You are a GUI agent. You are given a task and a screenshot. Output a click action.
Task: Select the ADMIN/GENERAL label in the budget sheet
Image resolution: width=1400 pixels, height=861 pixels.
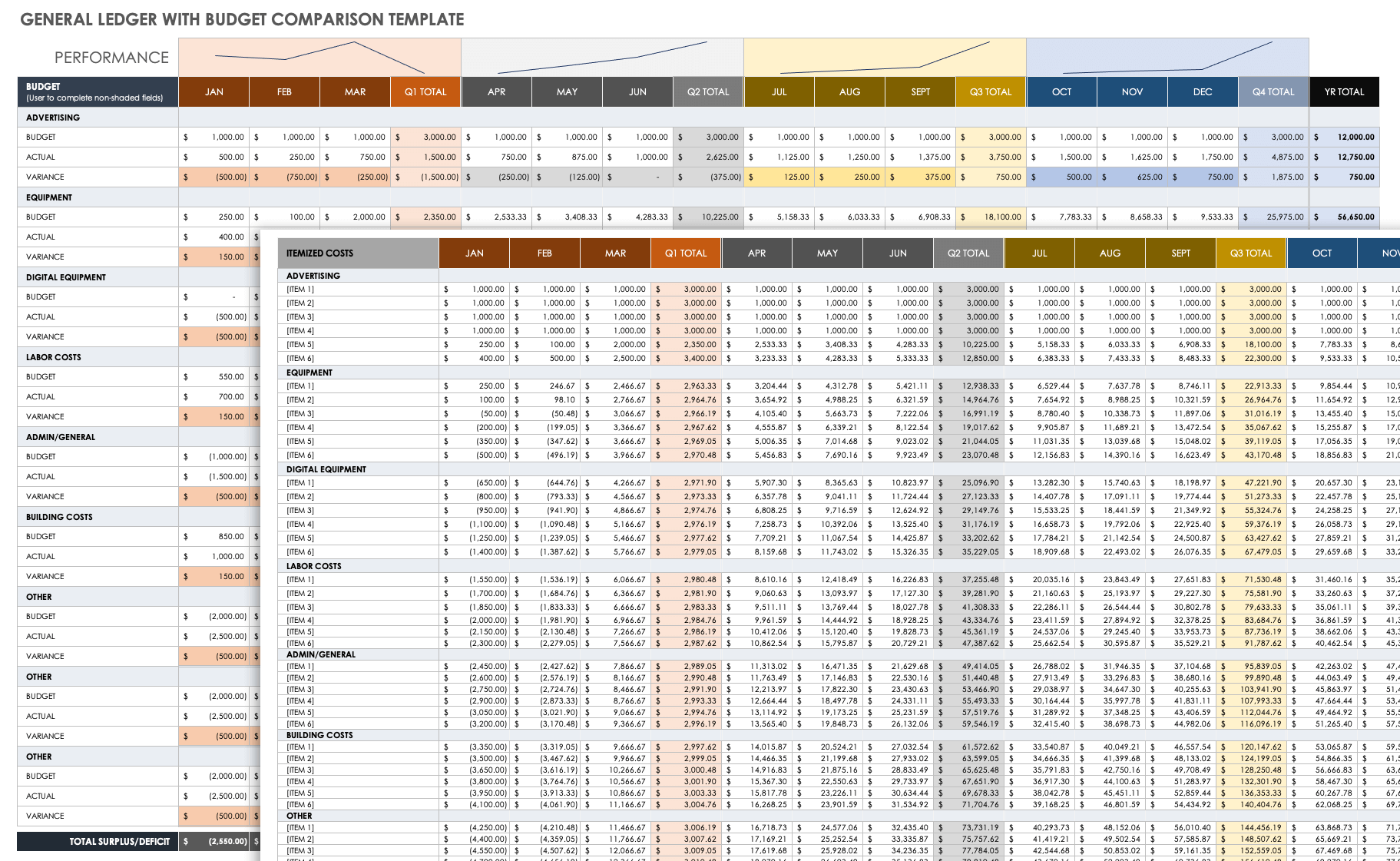pos(61,437)
